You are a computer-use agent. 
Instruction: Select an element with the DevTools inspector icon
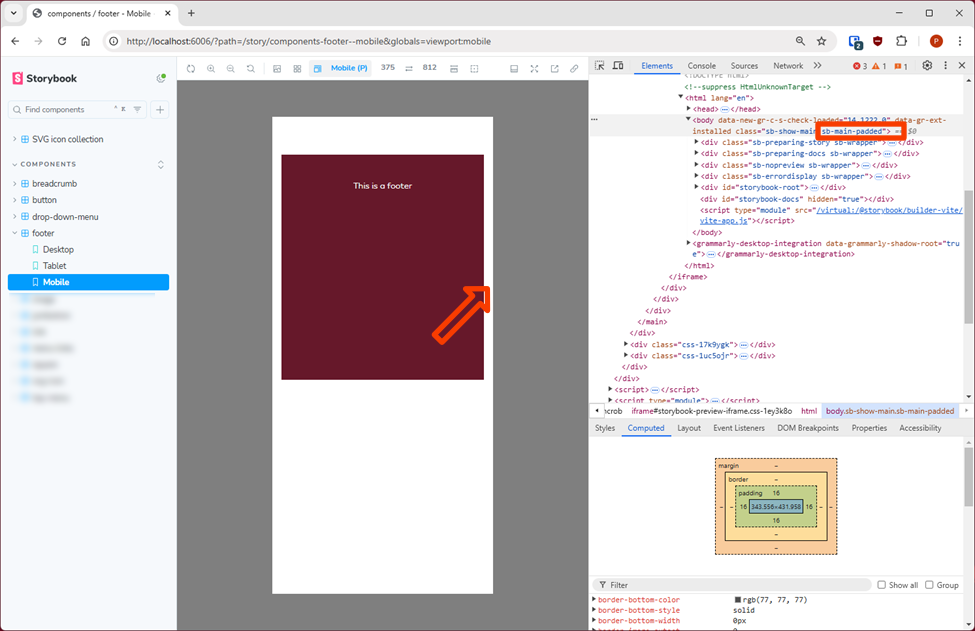[x=599, y=65]
